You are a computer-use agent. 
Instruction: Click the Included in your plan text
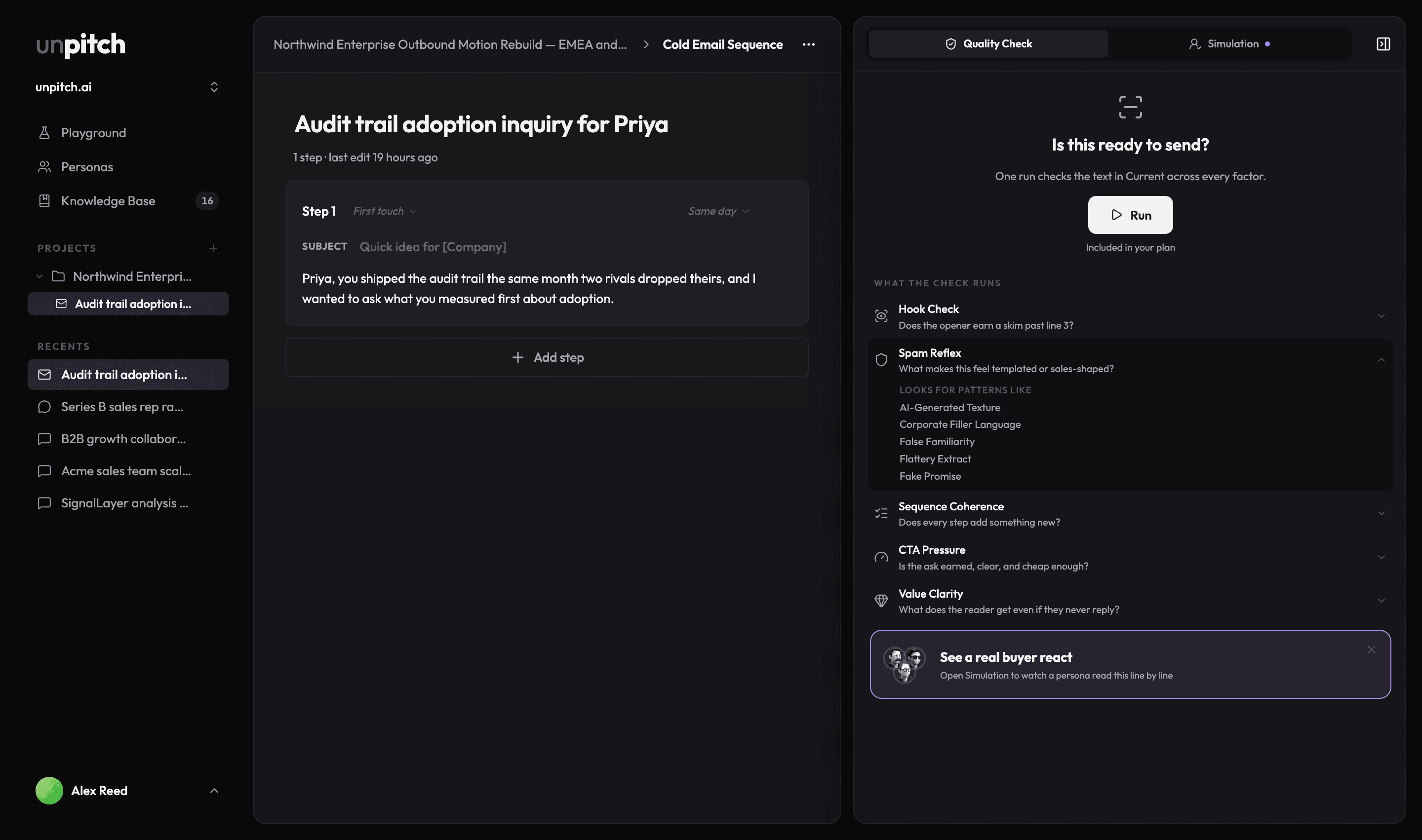(1130, 247)
